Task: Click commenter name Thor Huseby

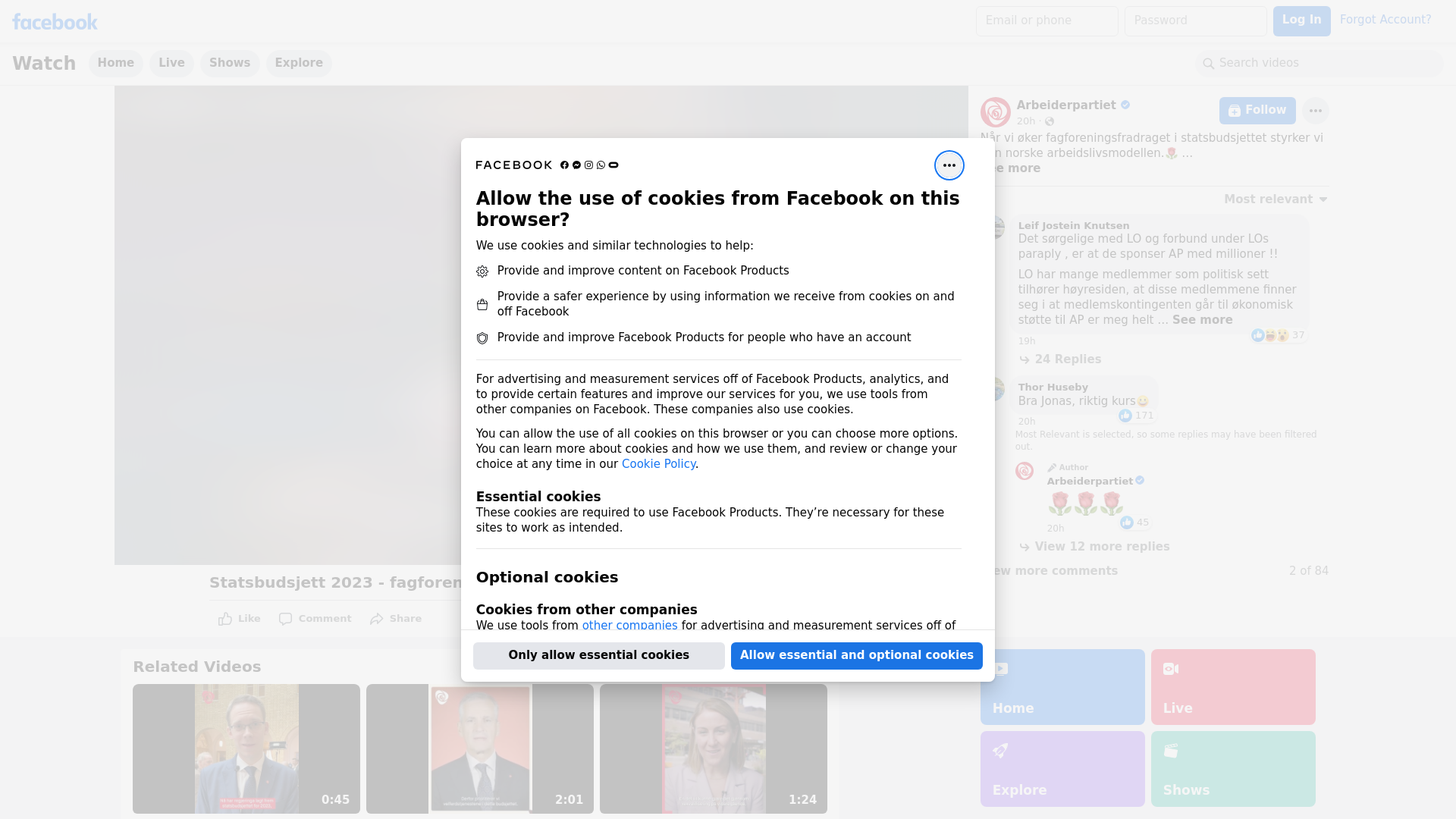Action: 1053,388
